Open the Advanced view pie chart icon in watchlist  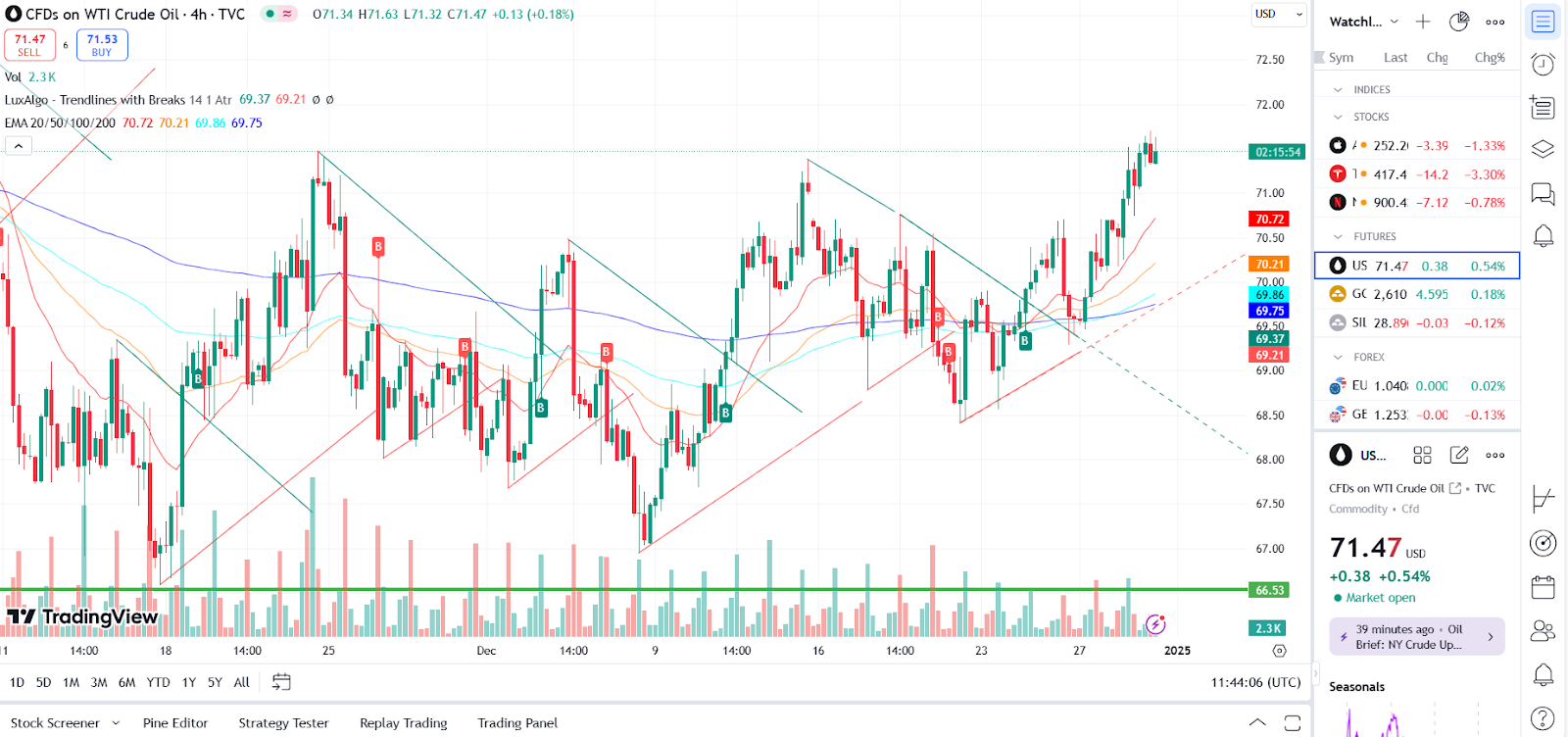coord(1458,22)
